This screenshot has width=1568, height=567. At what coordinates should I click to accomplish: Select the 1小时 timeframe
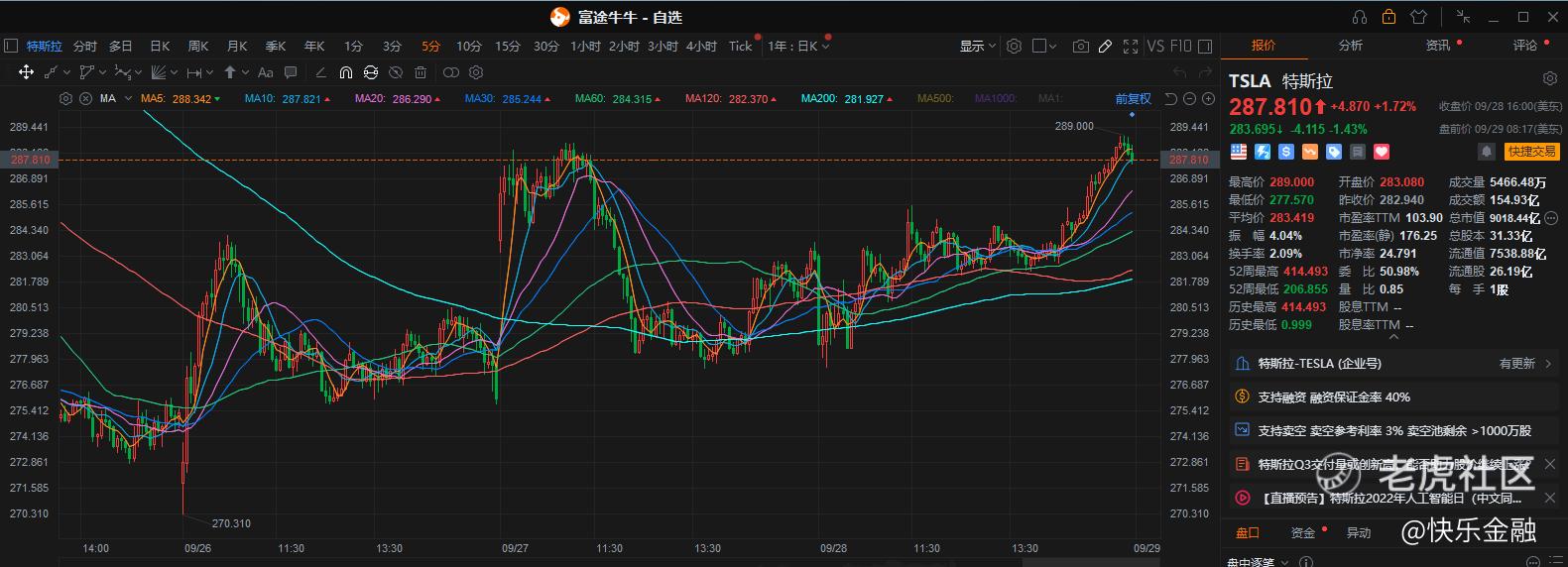tap(585, 46)
